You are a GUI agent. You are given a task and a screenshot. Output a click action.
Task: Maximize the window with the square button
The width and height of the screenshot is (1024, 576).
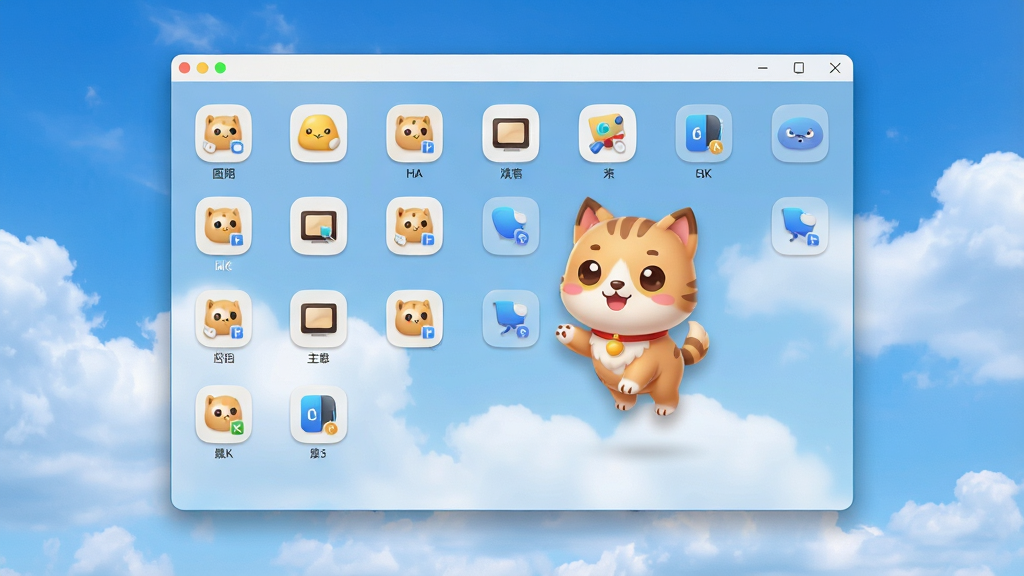tap(799, 68)
